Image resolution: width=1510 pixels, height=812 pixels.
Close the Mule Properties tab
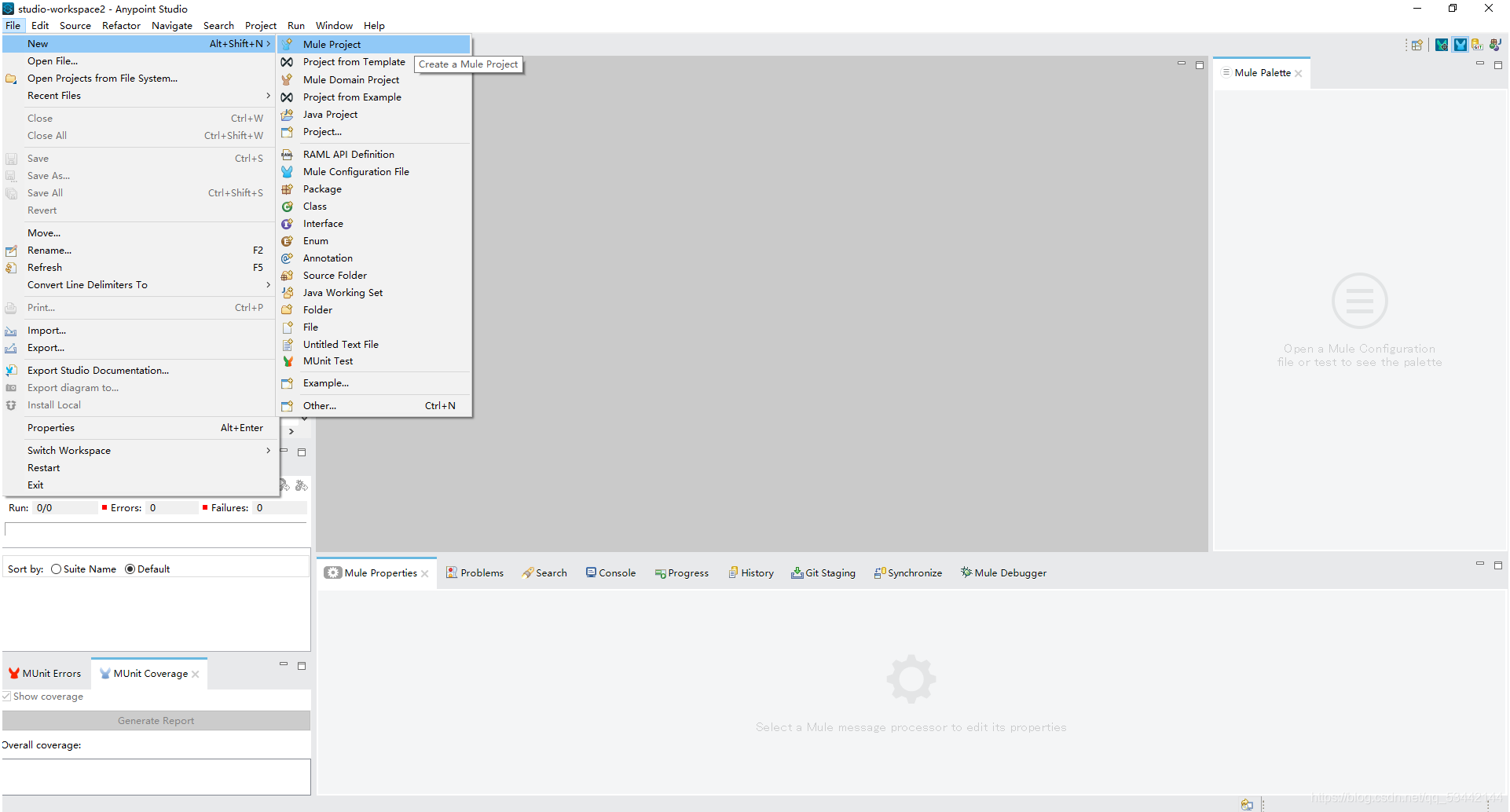coord(425,574)
